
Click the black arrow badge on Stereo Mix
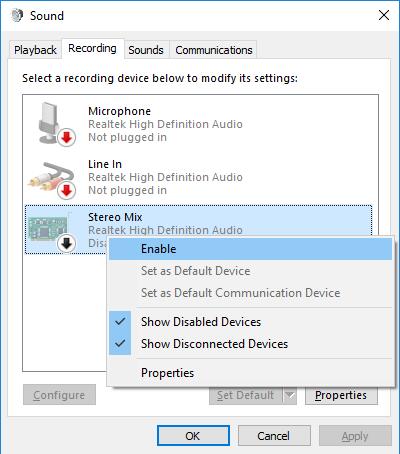coord(67,244)
